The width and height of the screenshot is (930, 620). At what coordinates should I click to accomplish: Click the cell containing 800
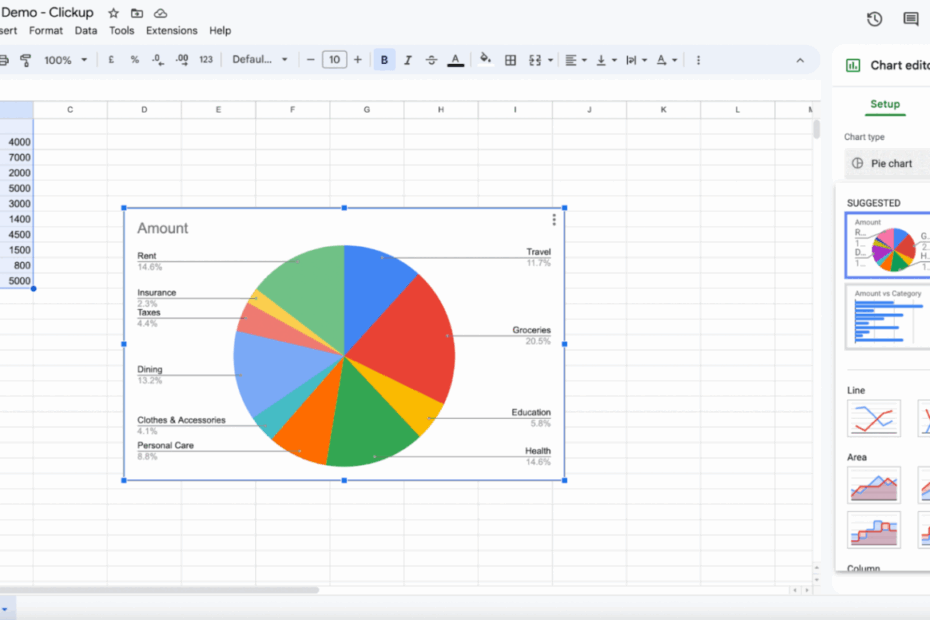(x=17, y=265)
